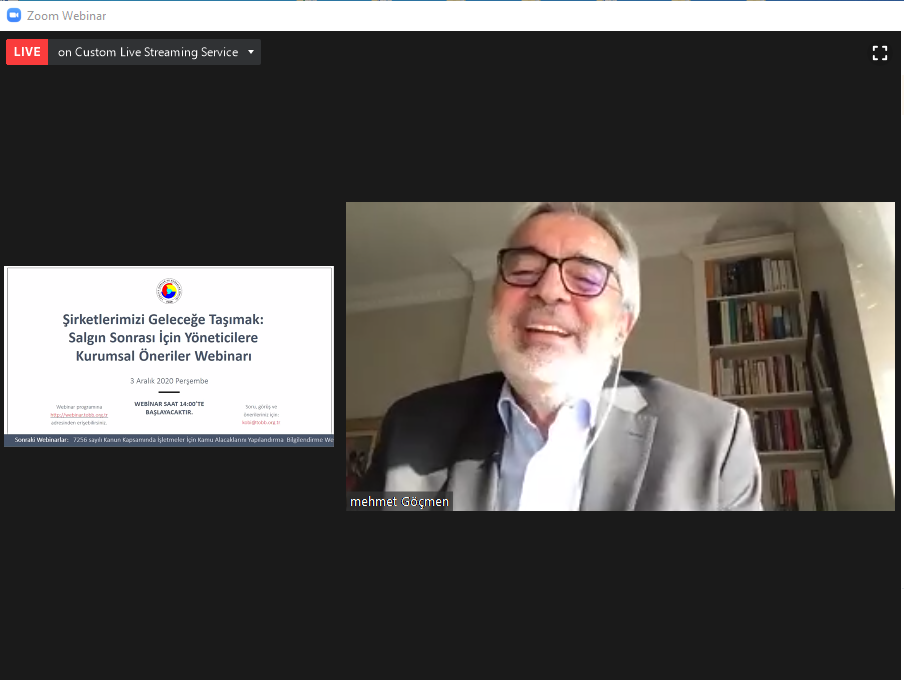Open the webinar.tobb.org.tr link on slide
904x680 pixels.
pos(79,415)
